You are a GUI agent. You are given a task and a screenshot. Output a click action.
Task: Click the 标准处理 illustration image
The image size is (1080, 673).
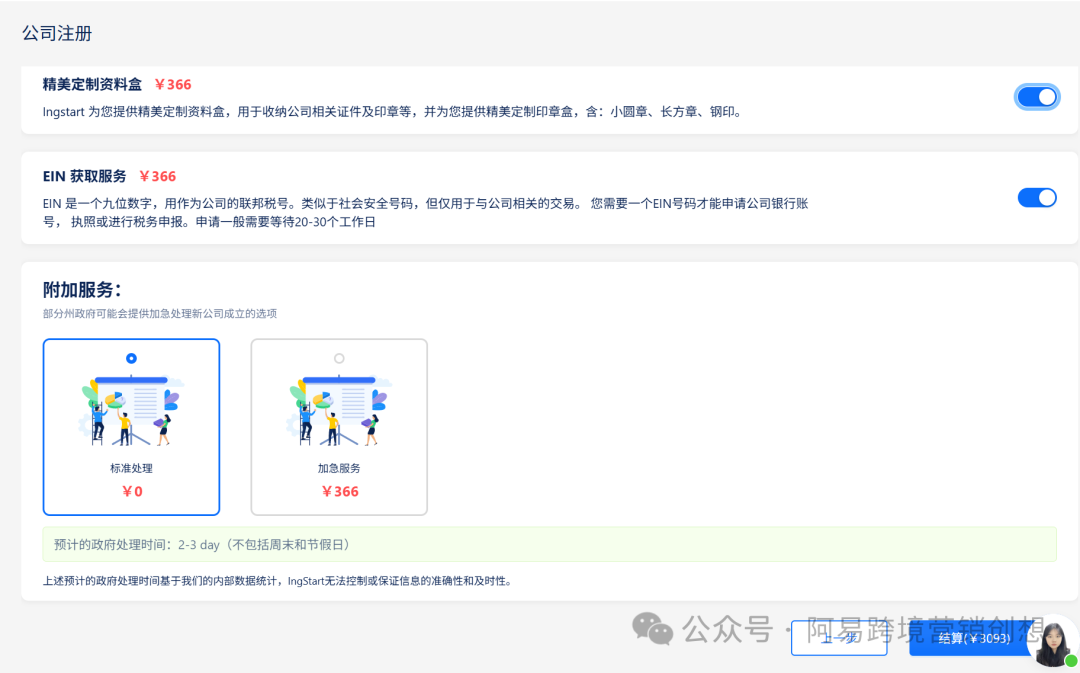click(x=131, y=410)
